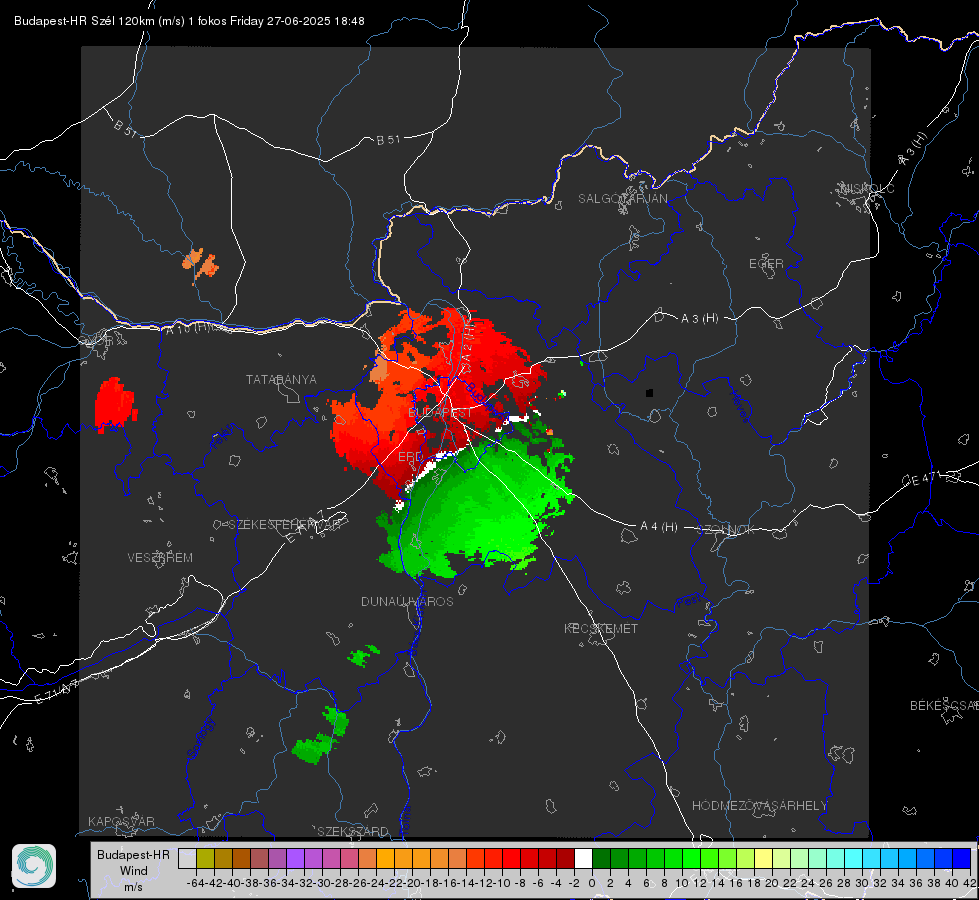Click the Budapest-HR Wind m/s legend title
This screenshot has width=979, height=900.
134,870
